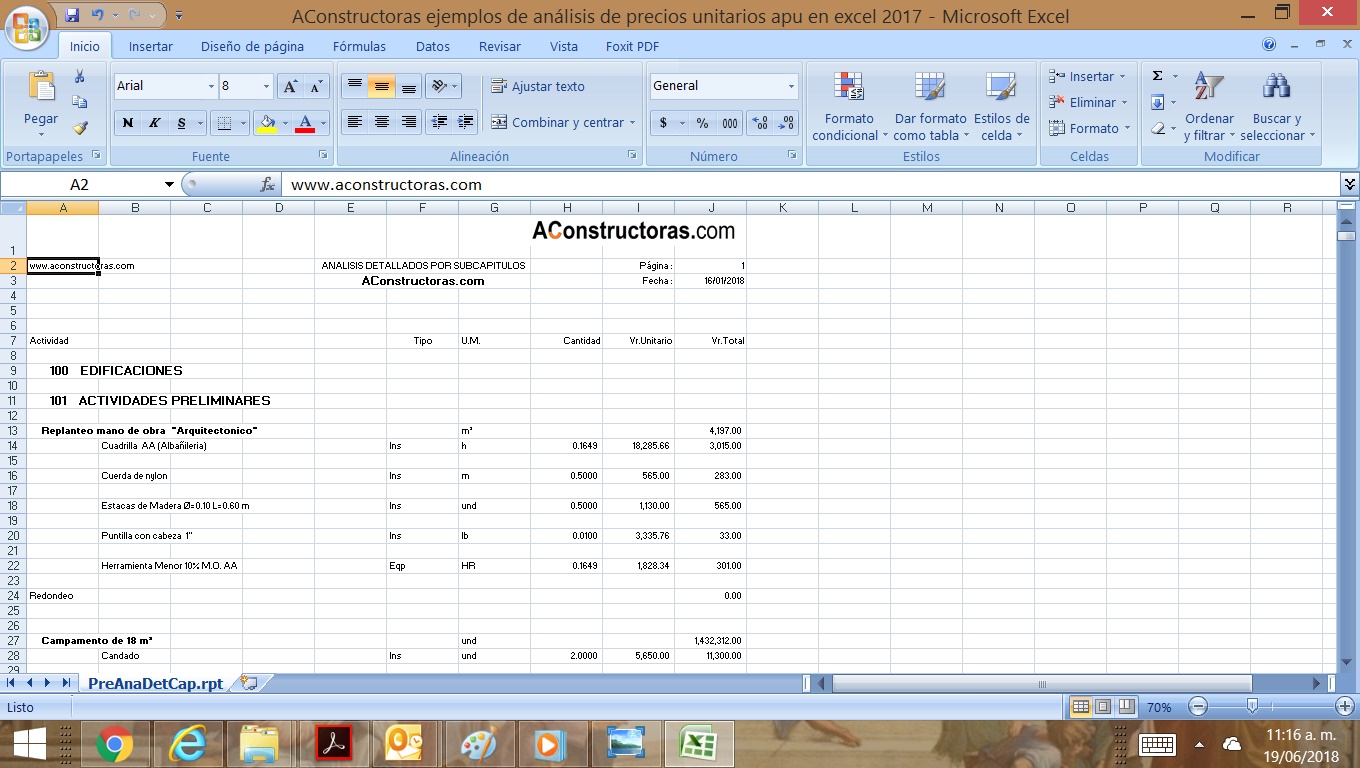Align text to bottom of cell
The width and height of the screenshot is (1360, 768).
(x=408, y=86)
